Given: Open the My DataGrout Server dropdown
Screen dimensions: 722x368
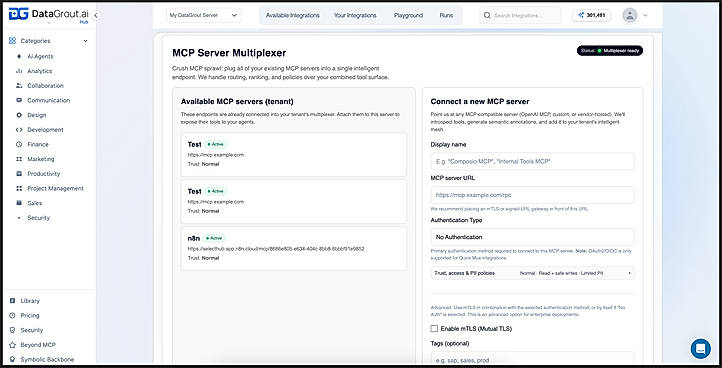Looking at the screenshot, I should [203, 15].
